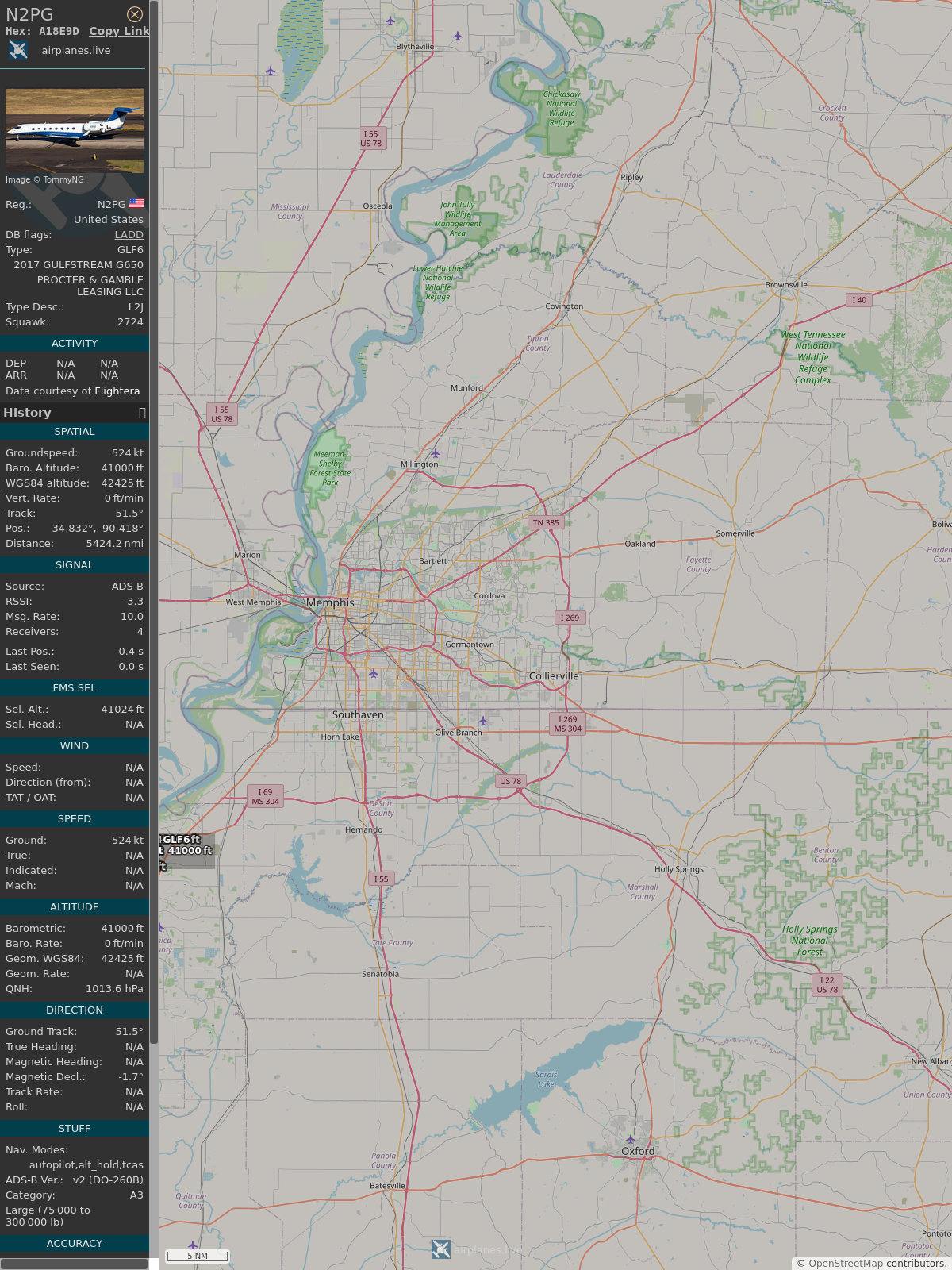Image resolution: width=952 pixels, height=1270 pixels.
Task: Click the squawk value 2724
Action: point(130,322)
